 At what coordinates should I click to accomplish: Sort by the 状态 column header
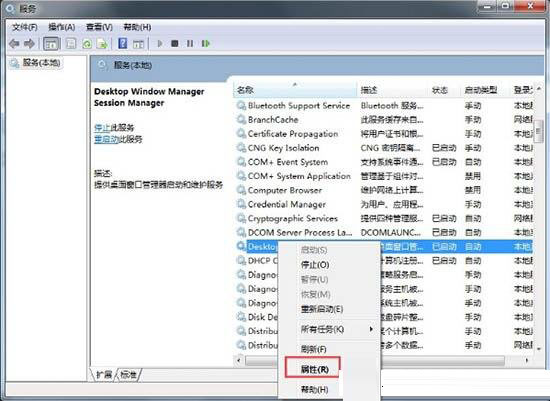pos(444,90)
